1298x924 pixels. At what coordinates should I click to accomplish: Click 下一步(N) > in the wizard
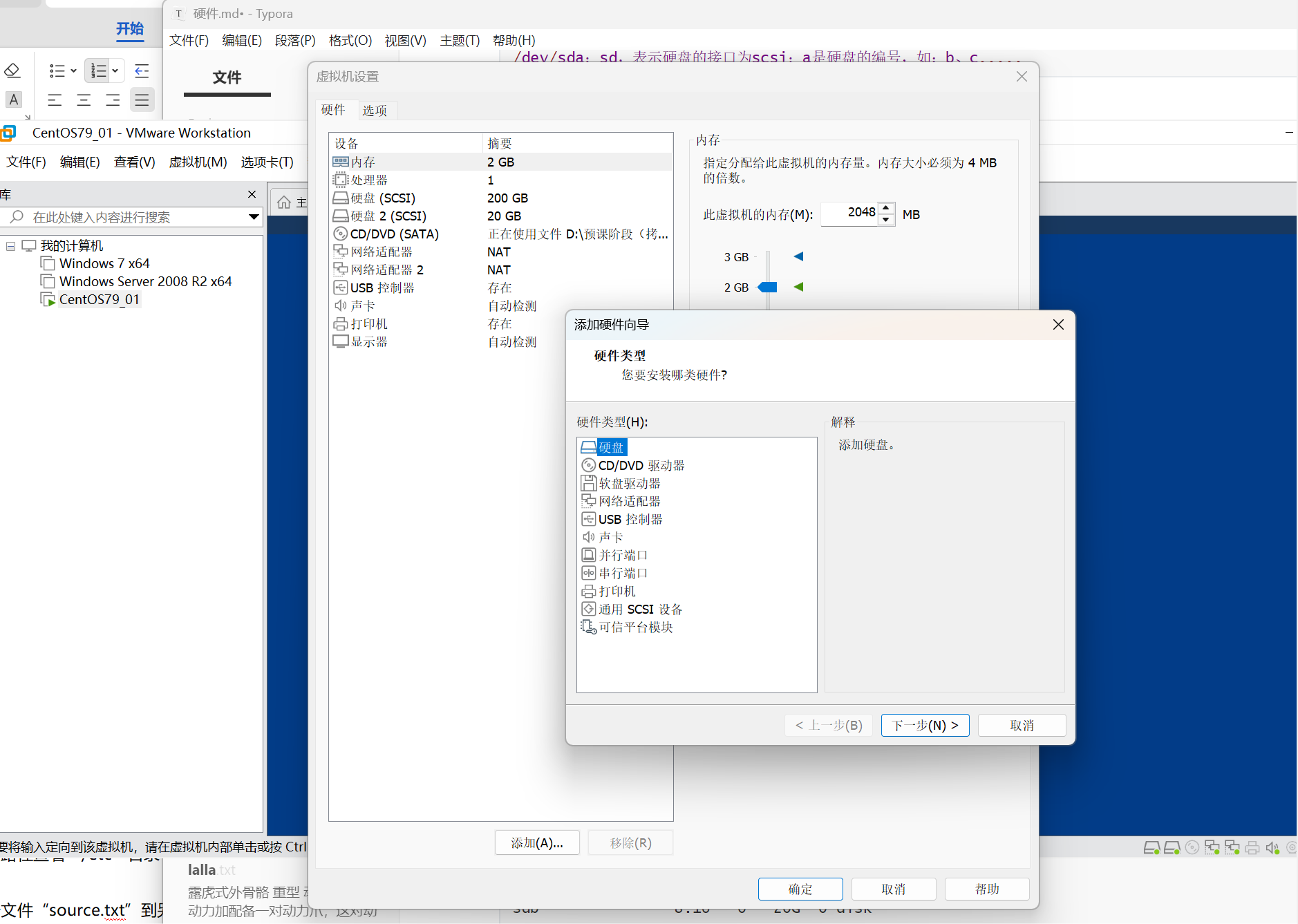[x=925, y=725]
